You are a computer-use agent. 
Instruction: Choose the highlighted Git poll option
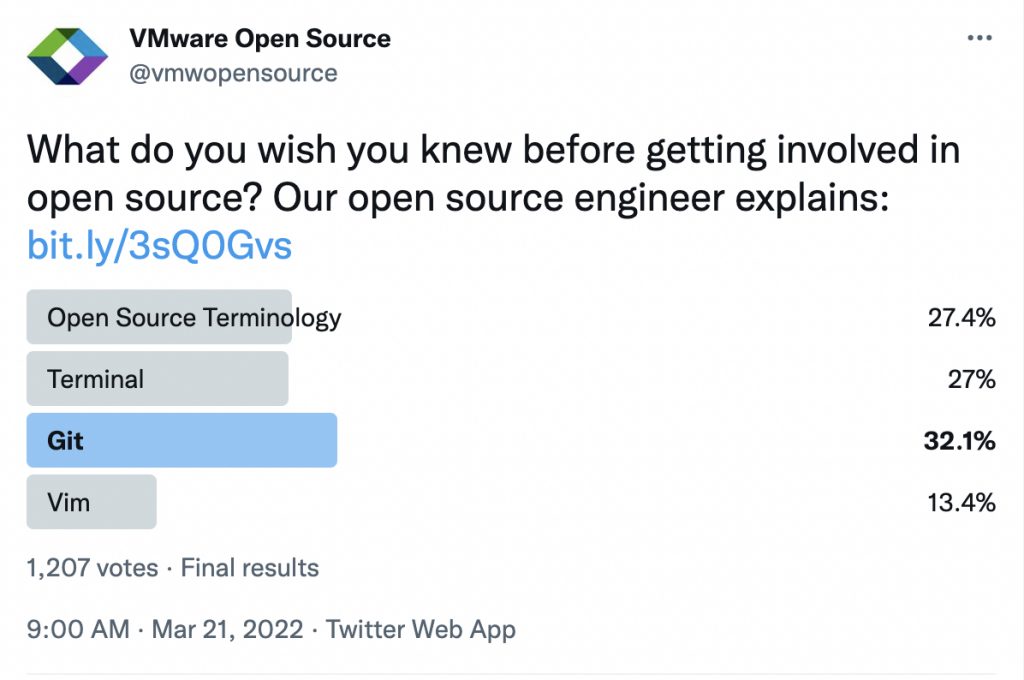[x=66, y=440]
